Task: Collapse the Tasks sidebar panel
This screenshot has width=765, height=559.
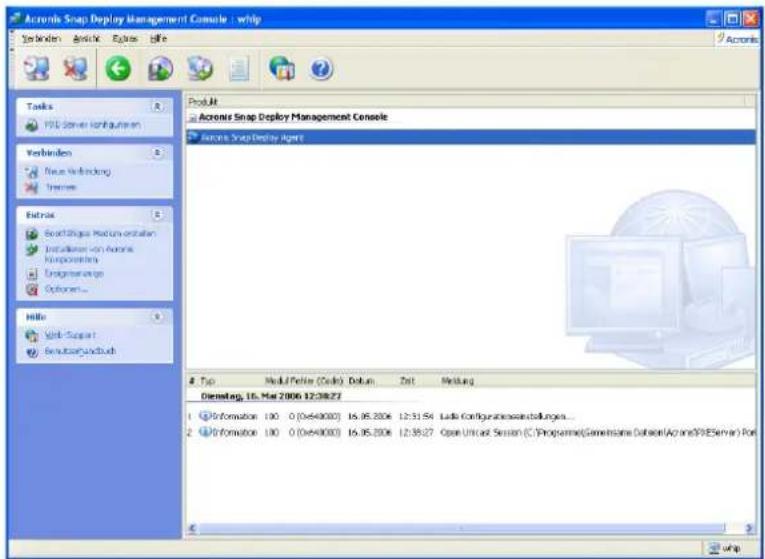Action: coord(157,106)
